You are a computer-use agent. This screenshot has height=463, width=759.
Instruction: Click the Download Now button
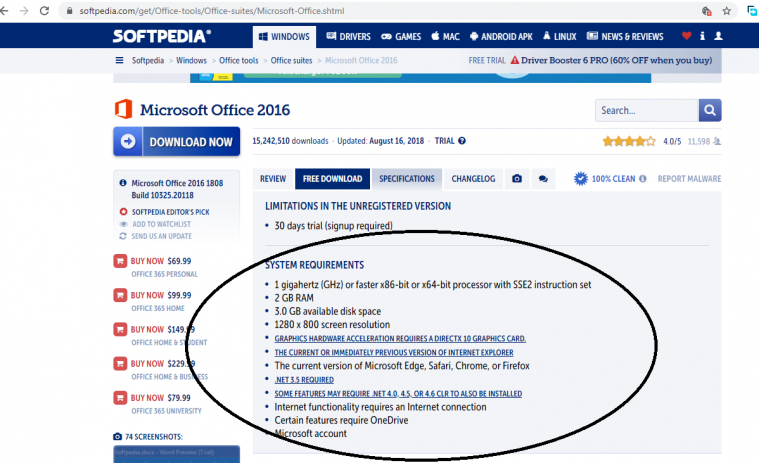(x=177, y=142)
